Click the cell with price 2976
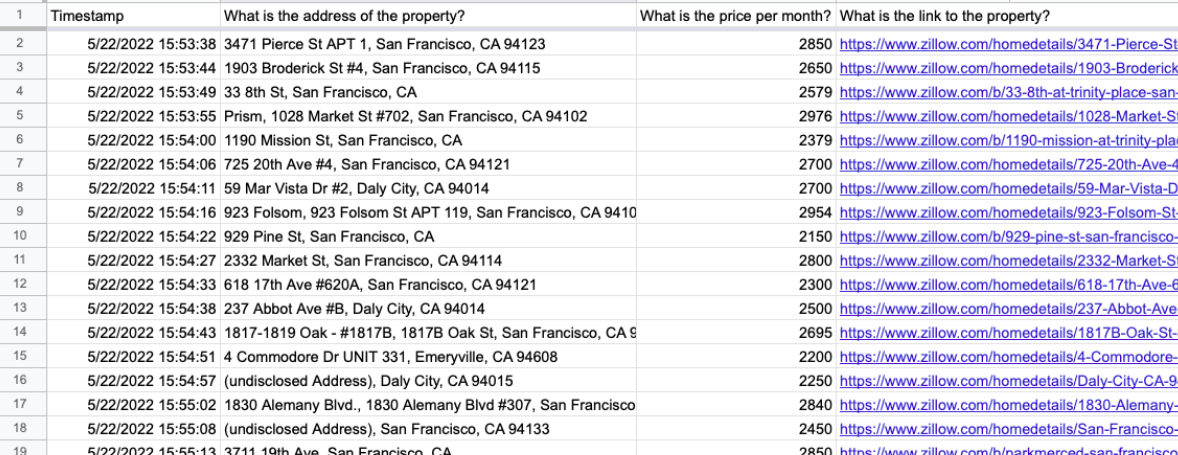 pyautogui.click(x=736, y=116)
